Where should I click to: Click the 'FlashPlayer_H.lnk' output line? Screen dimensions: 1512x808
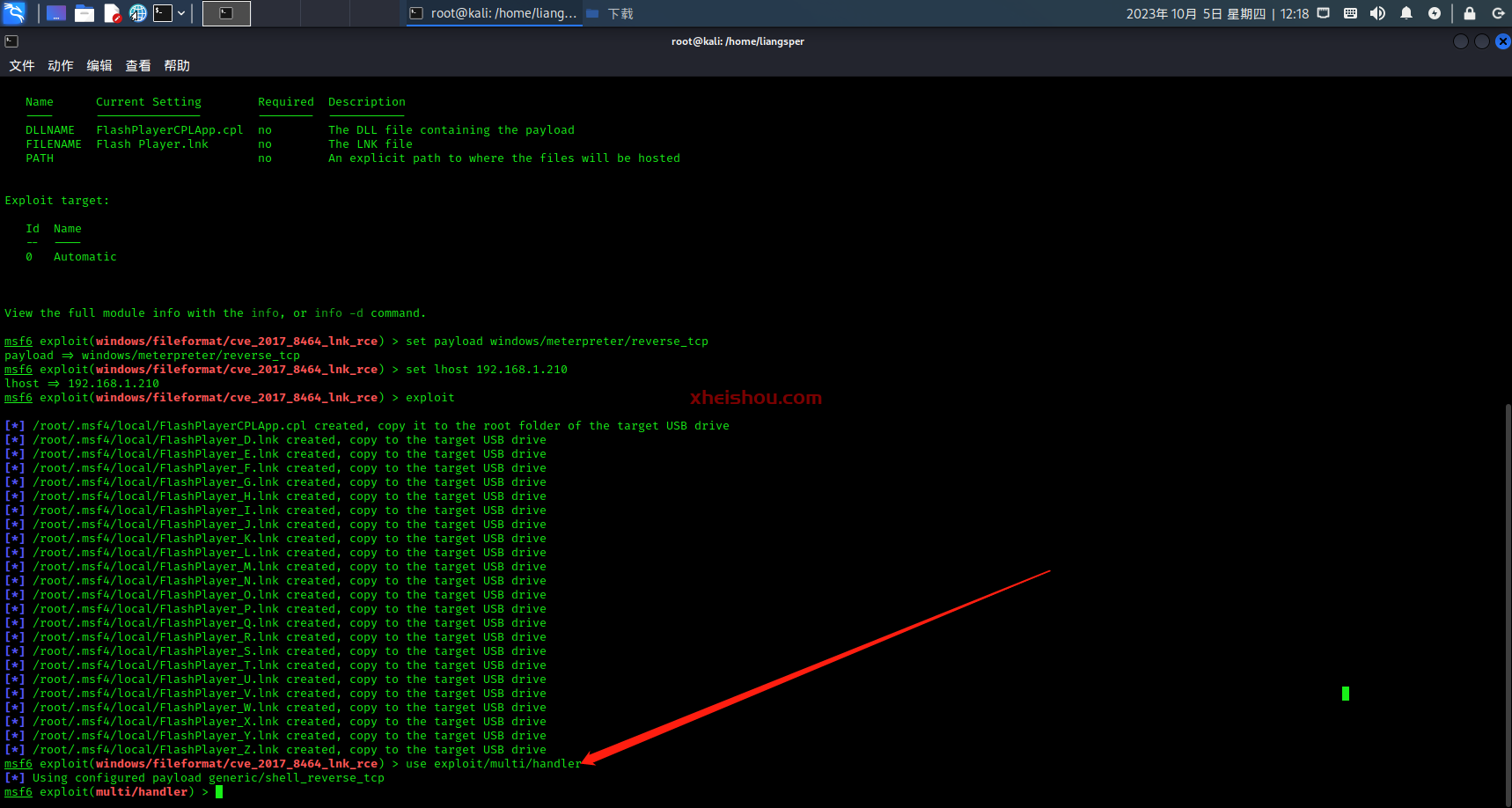point(275,496)
